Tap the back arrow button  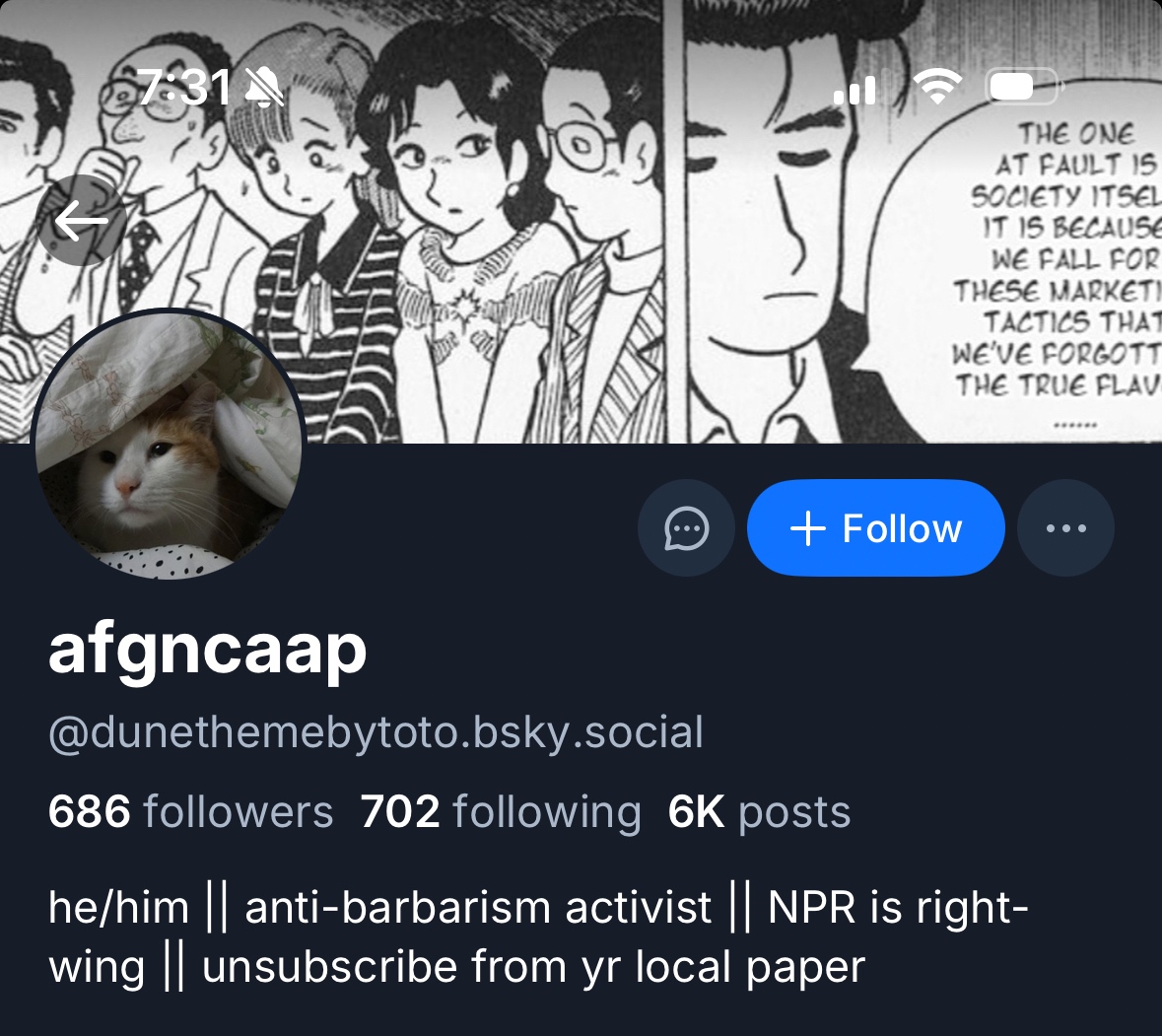click(82, 221)
